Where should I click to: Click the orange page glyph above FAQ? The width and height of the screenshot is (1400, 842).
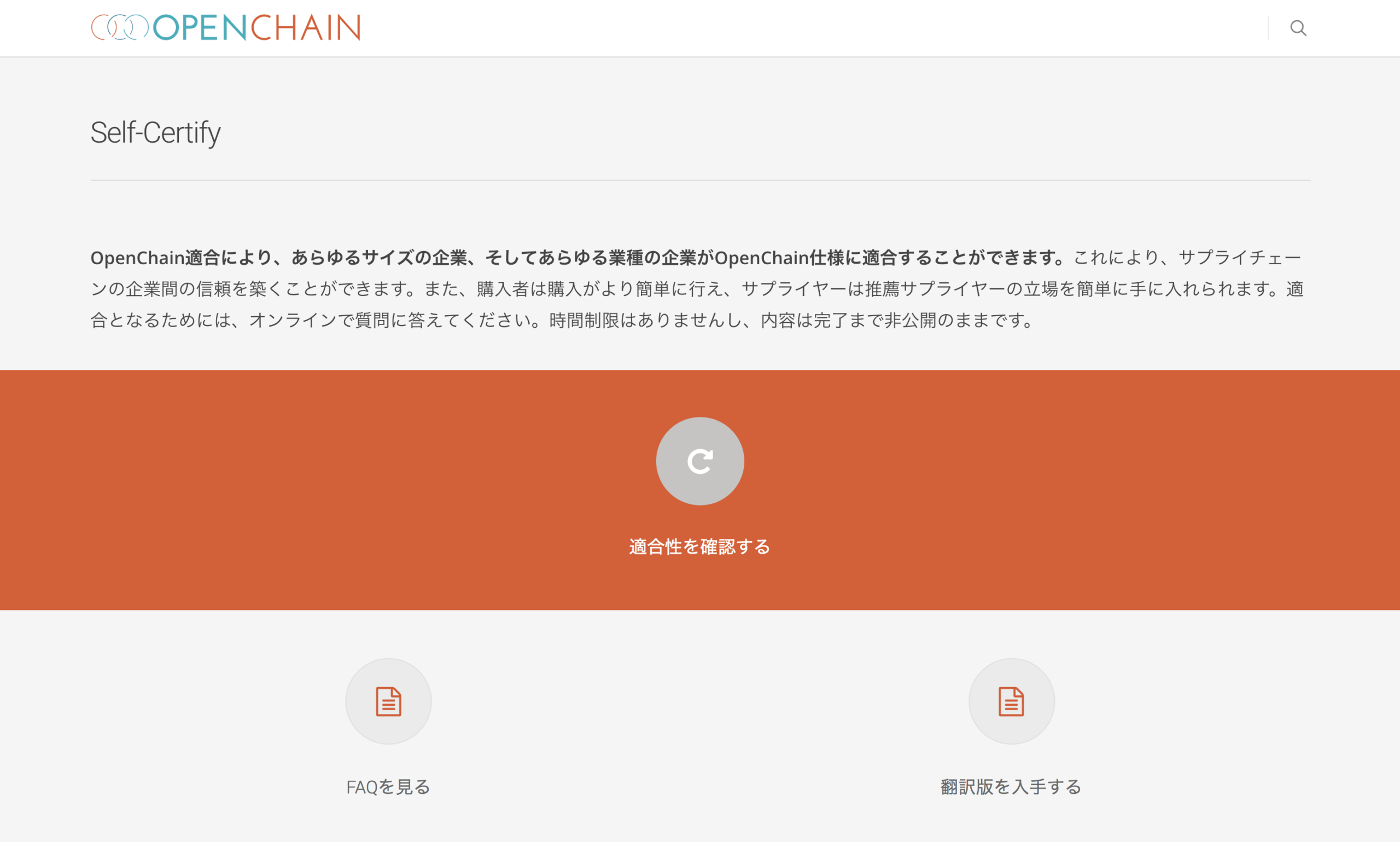point(388,701)
